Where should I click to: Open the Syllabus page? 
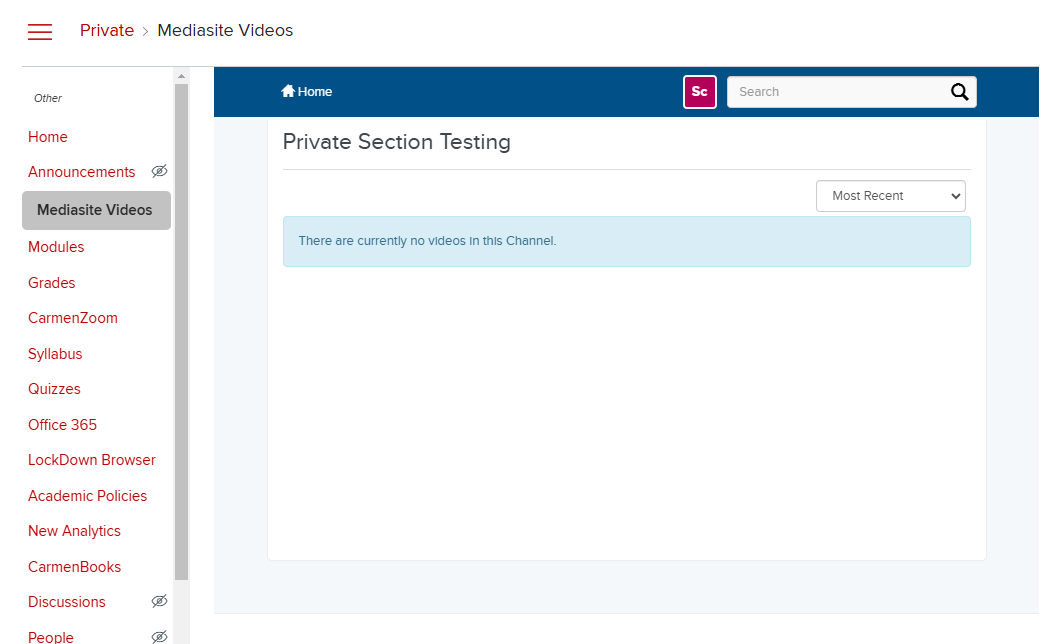55,353
